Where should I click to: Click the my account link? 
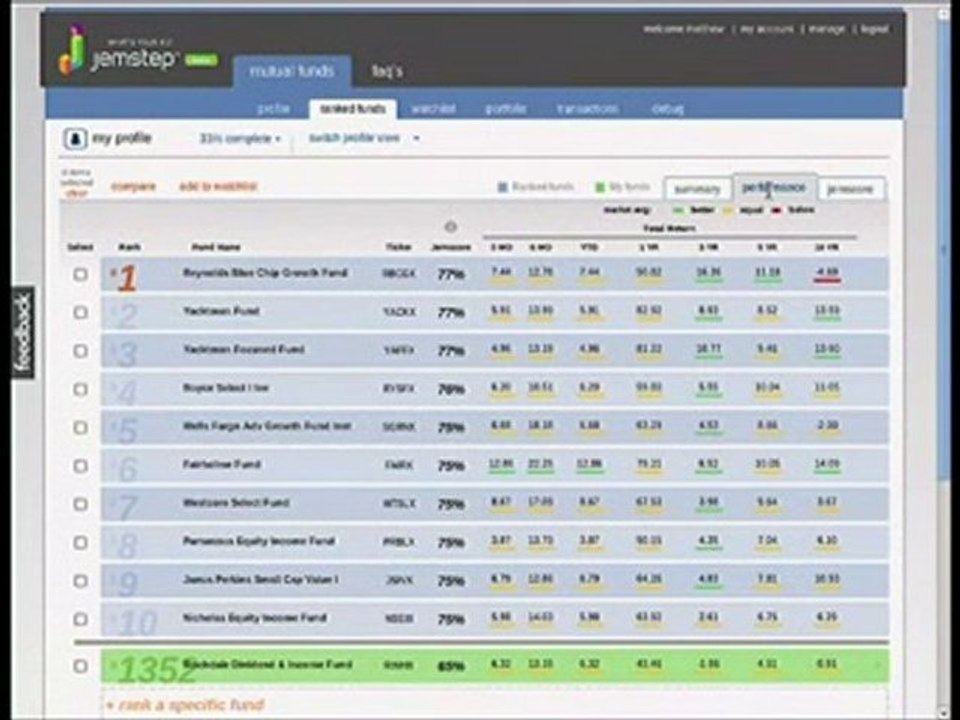[767, 29]
